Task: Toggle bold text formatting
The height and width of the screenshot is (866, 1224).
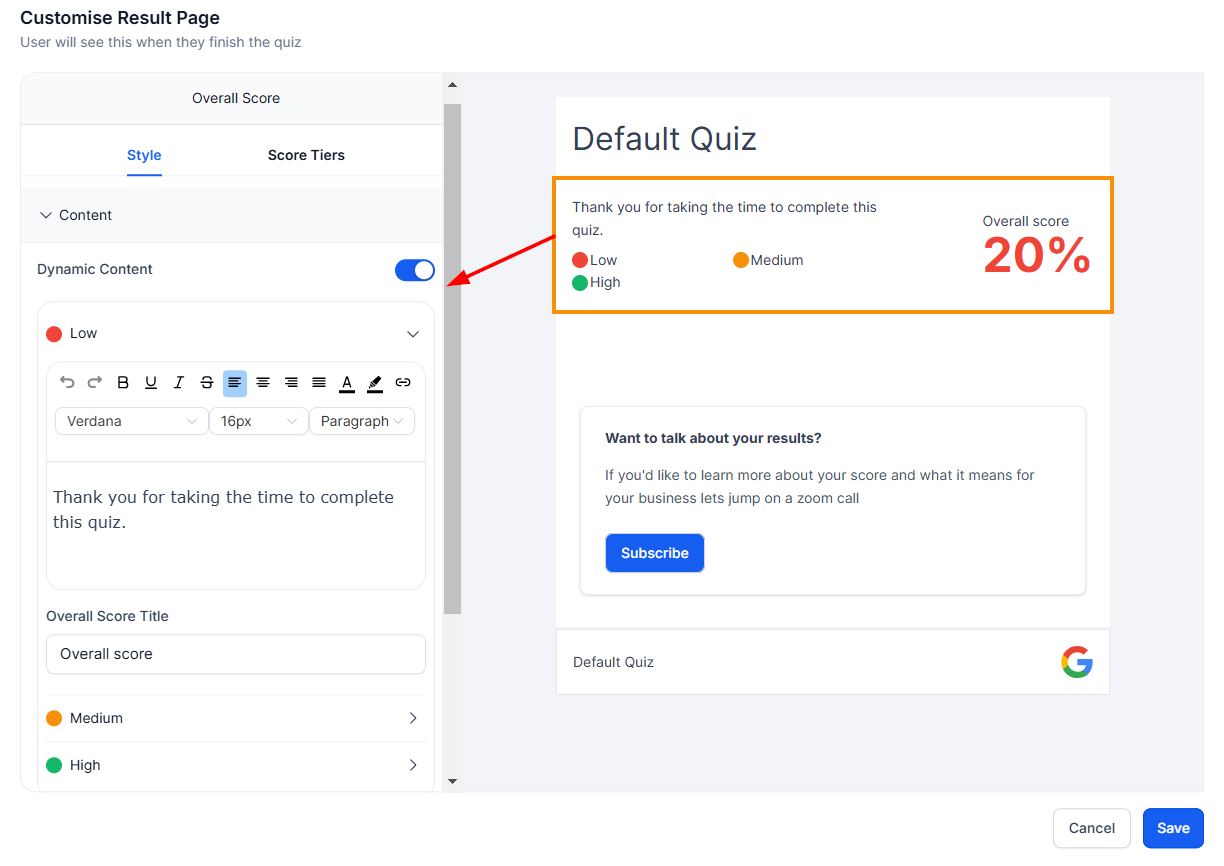Action: [x=123, y=382]
